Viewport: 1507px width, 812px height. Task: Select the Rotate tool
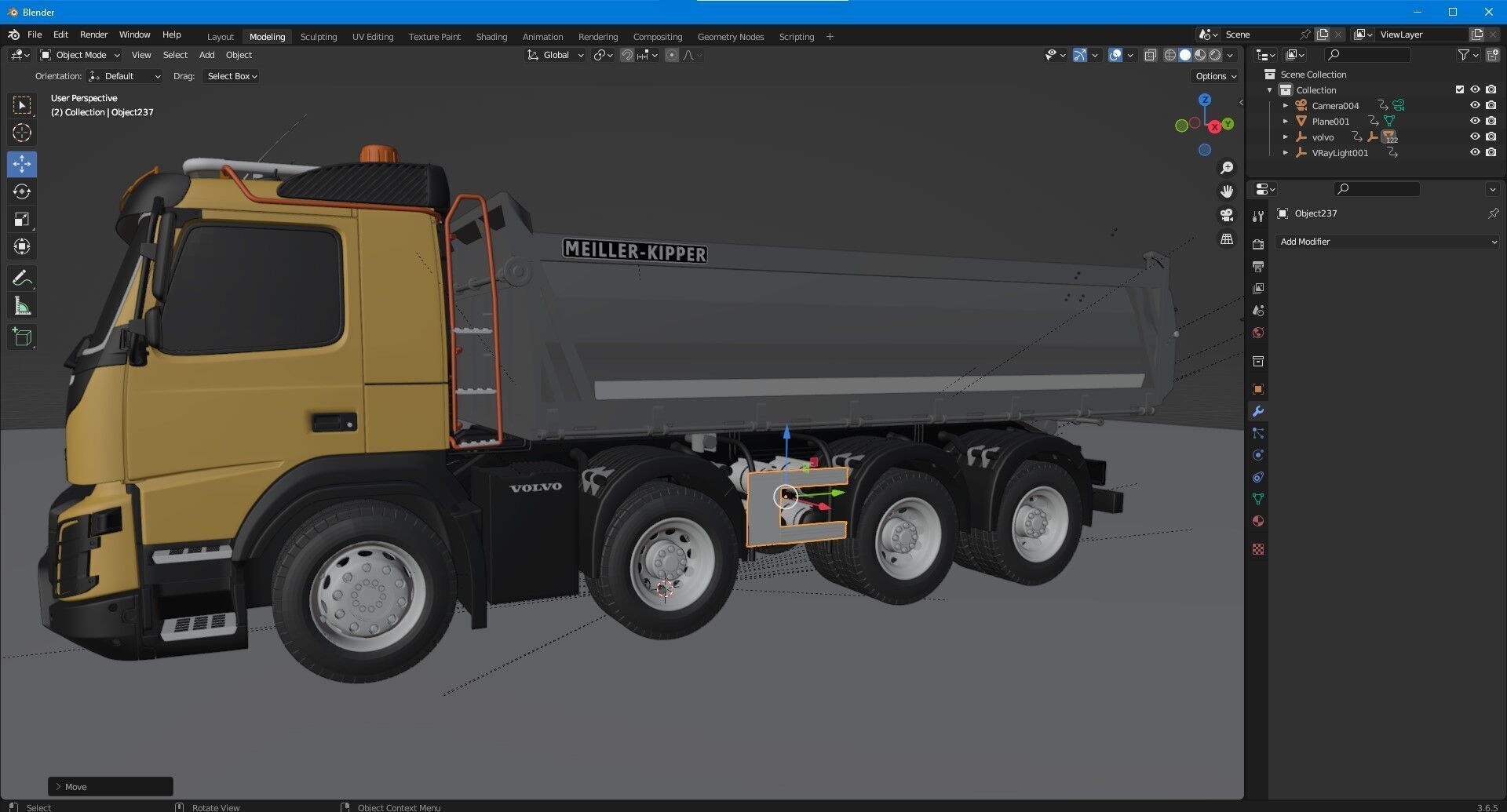pos(22,191)
